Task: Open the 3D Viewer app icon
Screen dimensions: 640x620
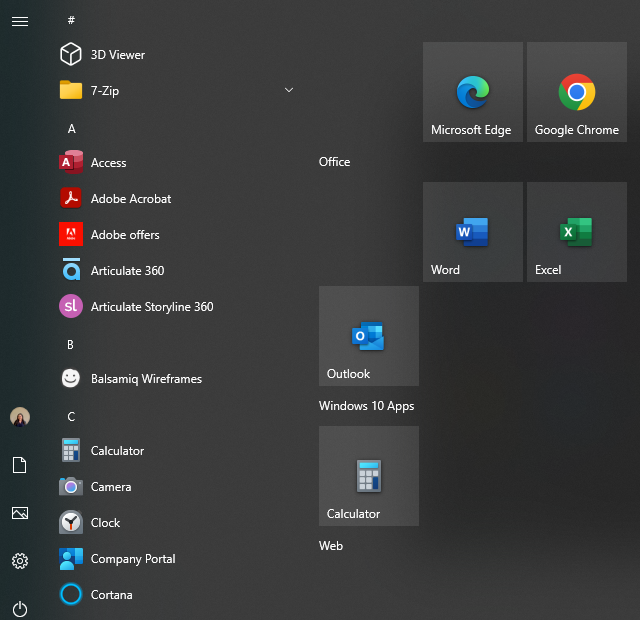Action: click(x=71, y=54)
